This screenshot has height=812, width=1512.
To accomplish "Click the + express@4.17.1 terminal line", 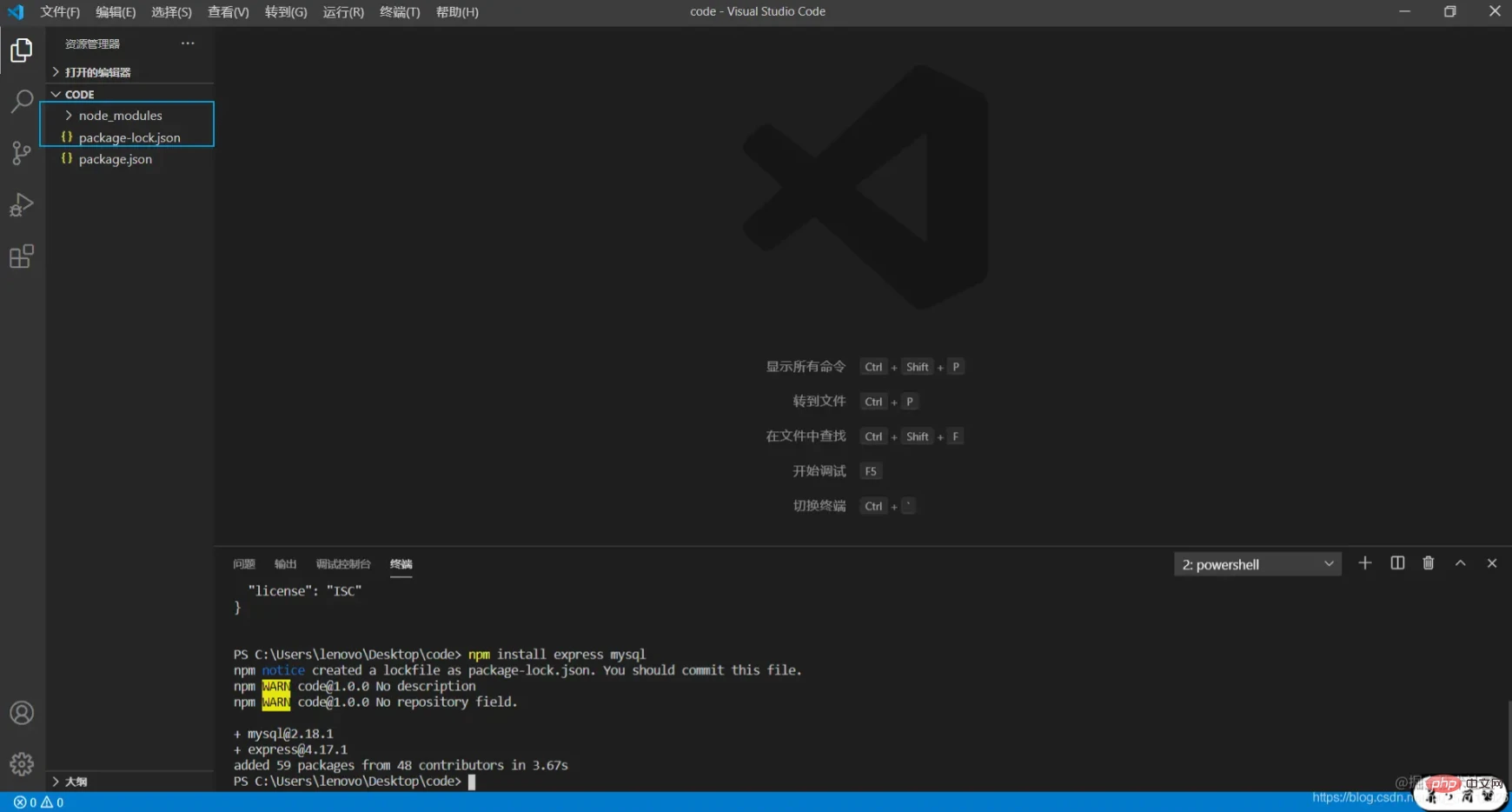I will 290,749.
